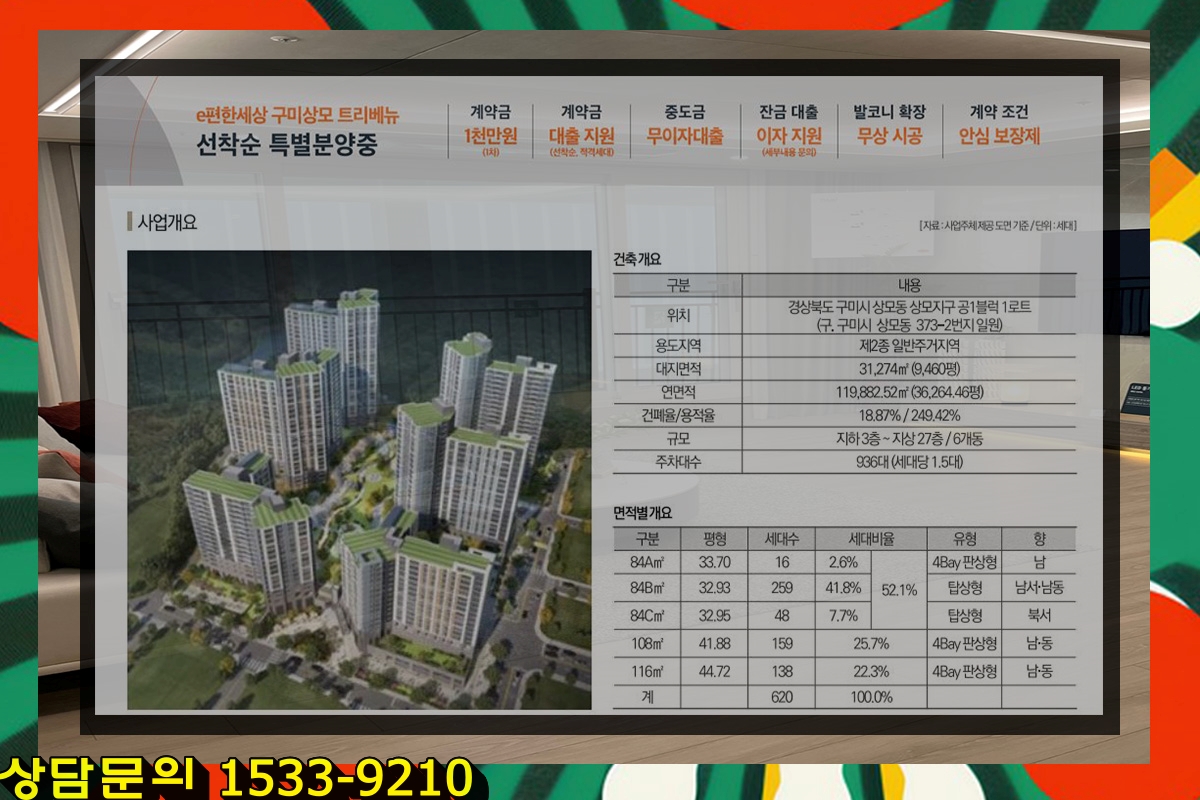1200x800 pixels.
Task: Click the '계' total row label
Action: tap(648, 697)
